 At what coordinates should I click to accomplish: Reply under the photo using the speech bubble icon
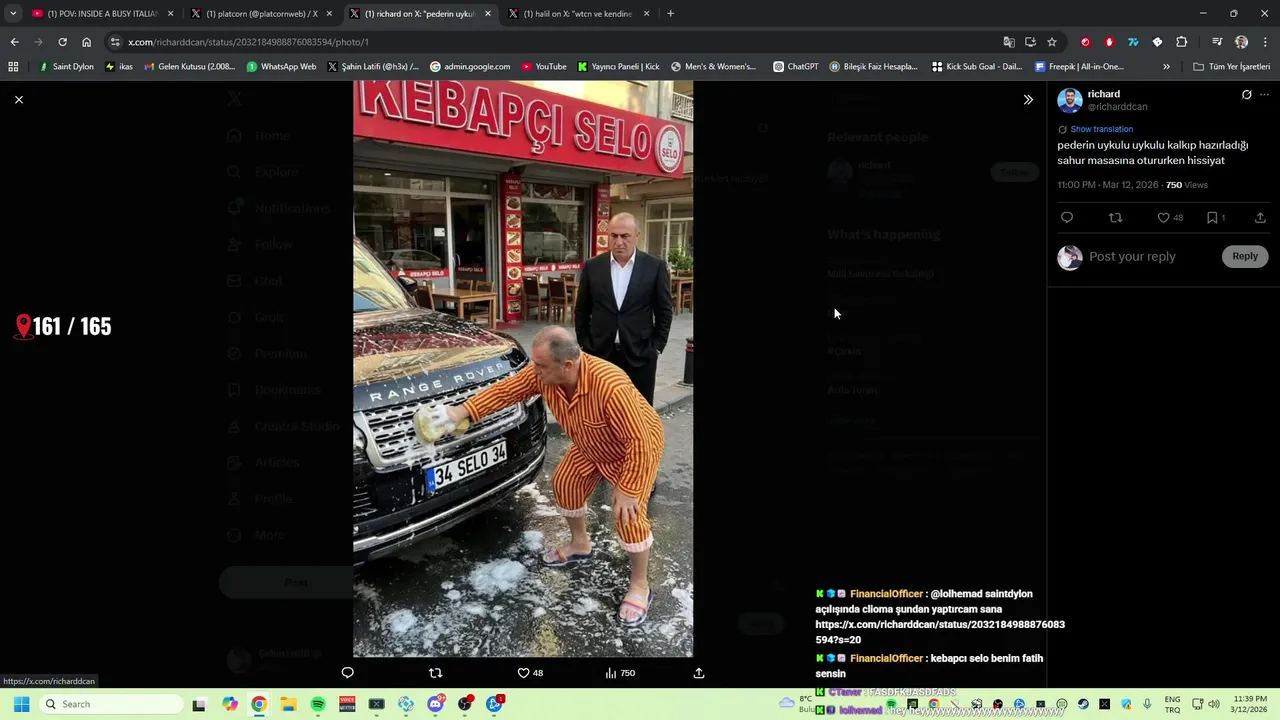pos(347,673)
